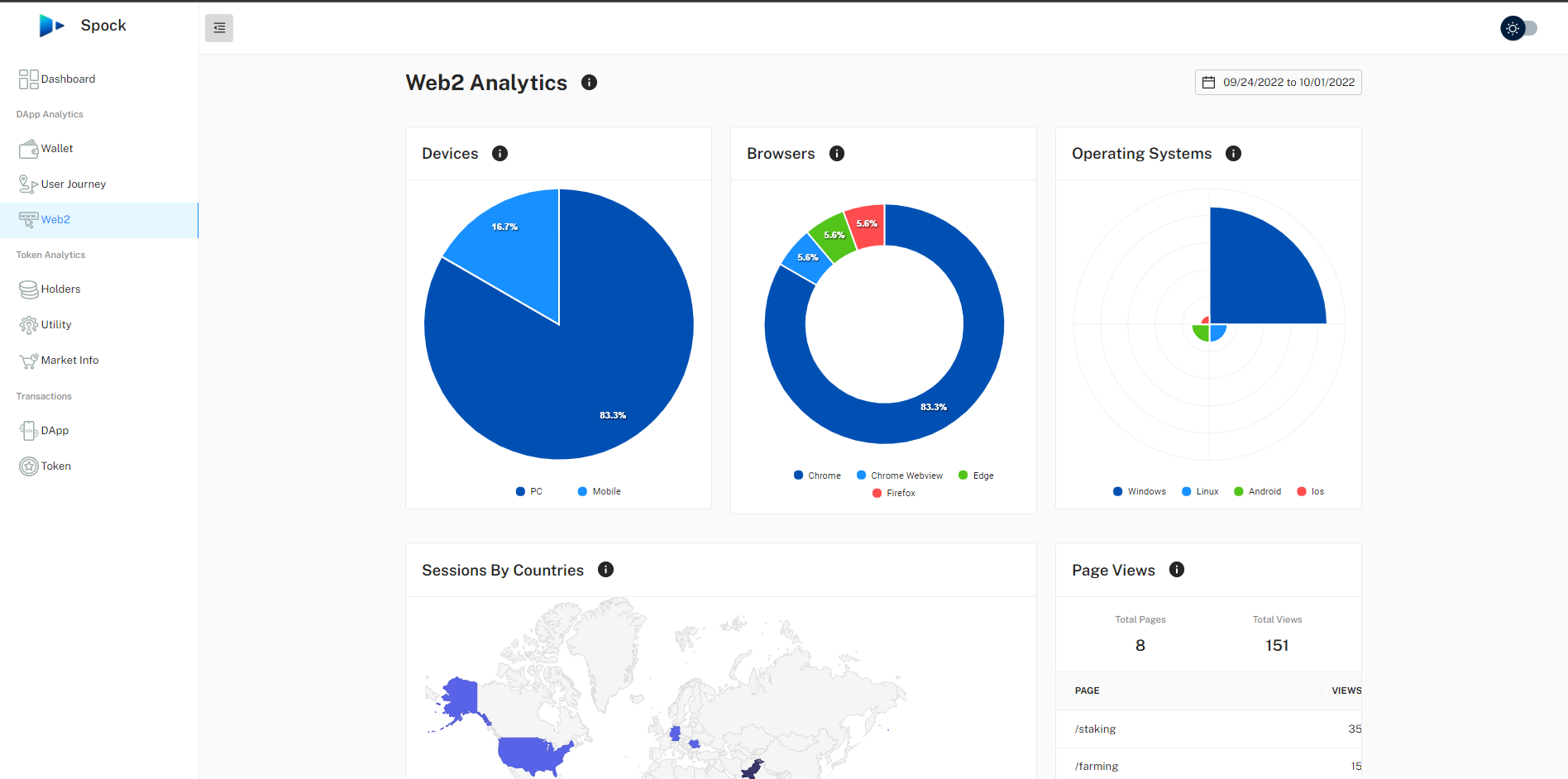Screen dimensions: 1568x779
Task: Show info tooltip for Devices card
Action: point(500,154)
